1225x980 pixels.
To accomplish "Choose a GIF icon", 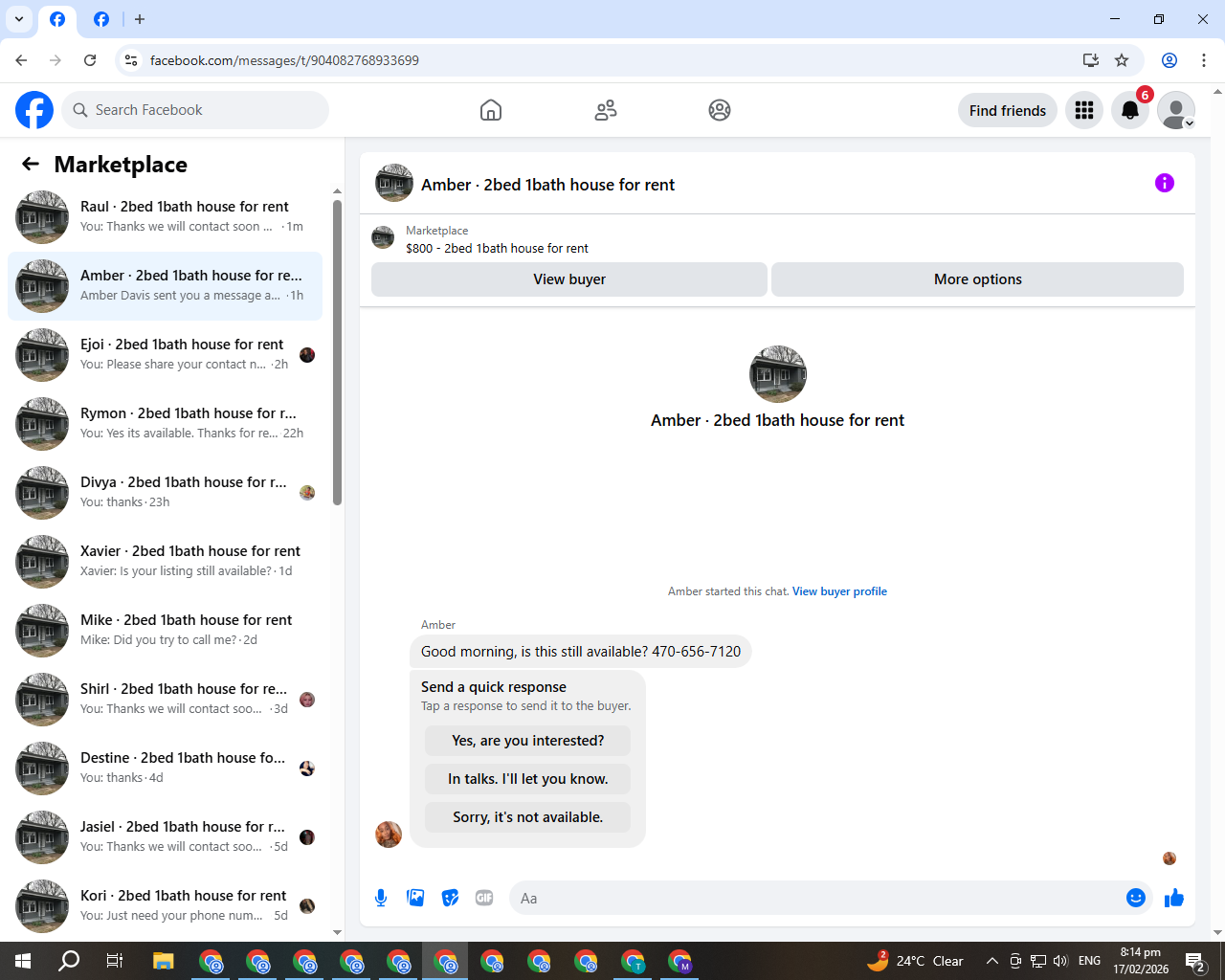I will [484, 898].
